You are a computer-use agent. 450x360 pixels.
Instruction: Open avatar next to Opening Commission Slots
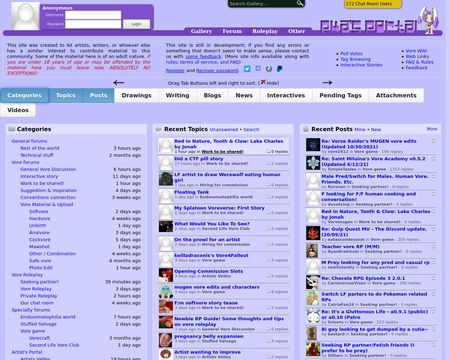[166, 275]
